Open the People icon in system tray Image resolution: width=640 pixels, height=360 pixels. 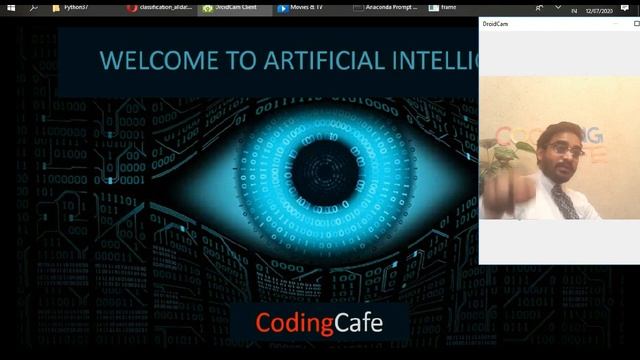click(x=539, y=8)
